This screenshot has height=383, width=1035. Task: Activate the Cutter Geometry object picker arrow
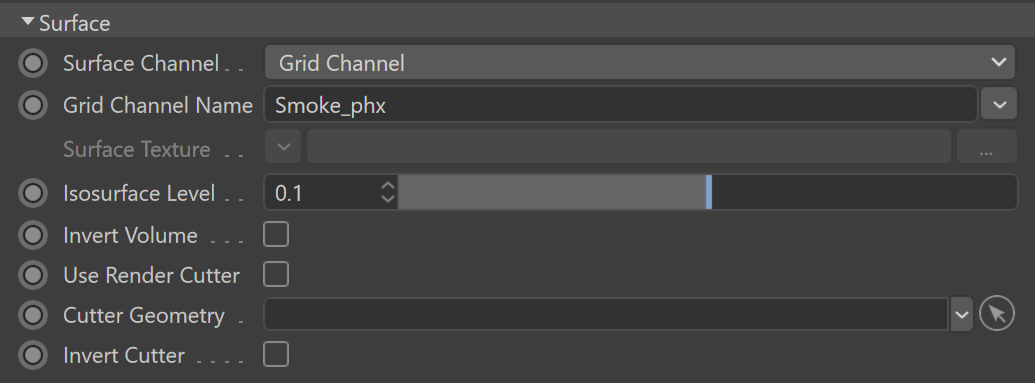click(x=997, y=314)
